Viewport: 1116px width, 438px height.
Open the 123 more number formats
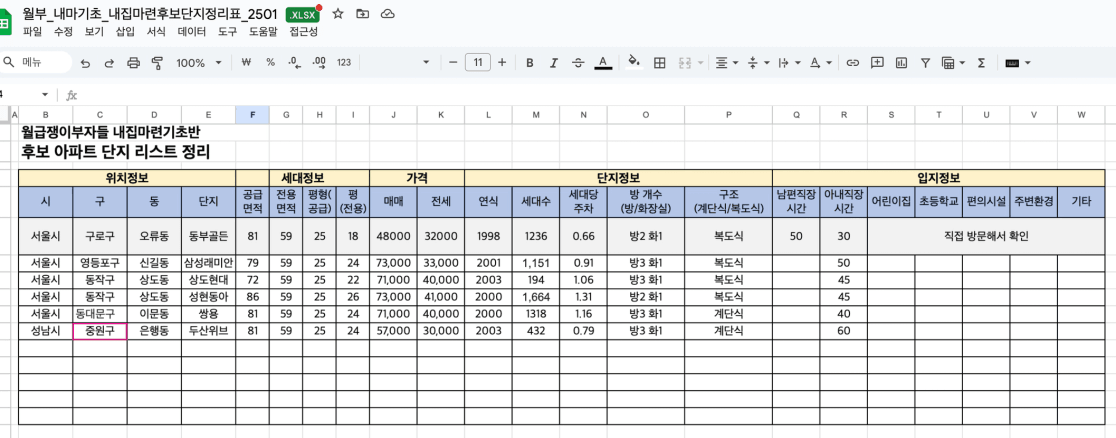[344, 63]
